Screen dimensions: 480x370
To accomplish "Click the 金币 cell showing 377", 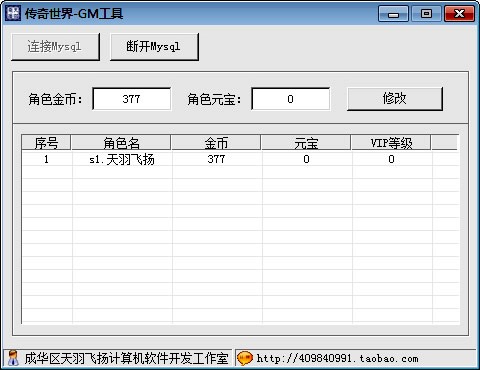I will tap(216, 159).
